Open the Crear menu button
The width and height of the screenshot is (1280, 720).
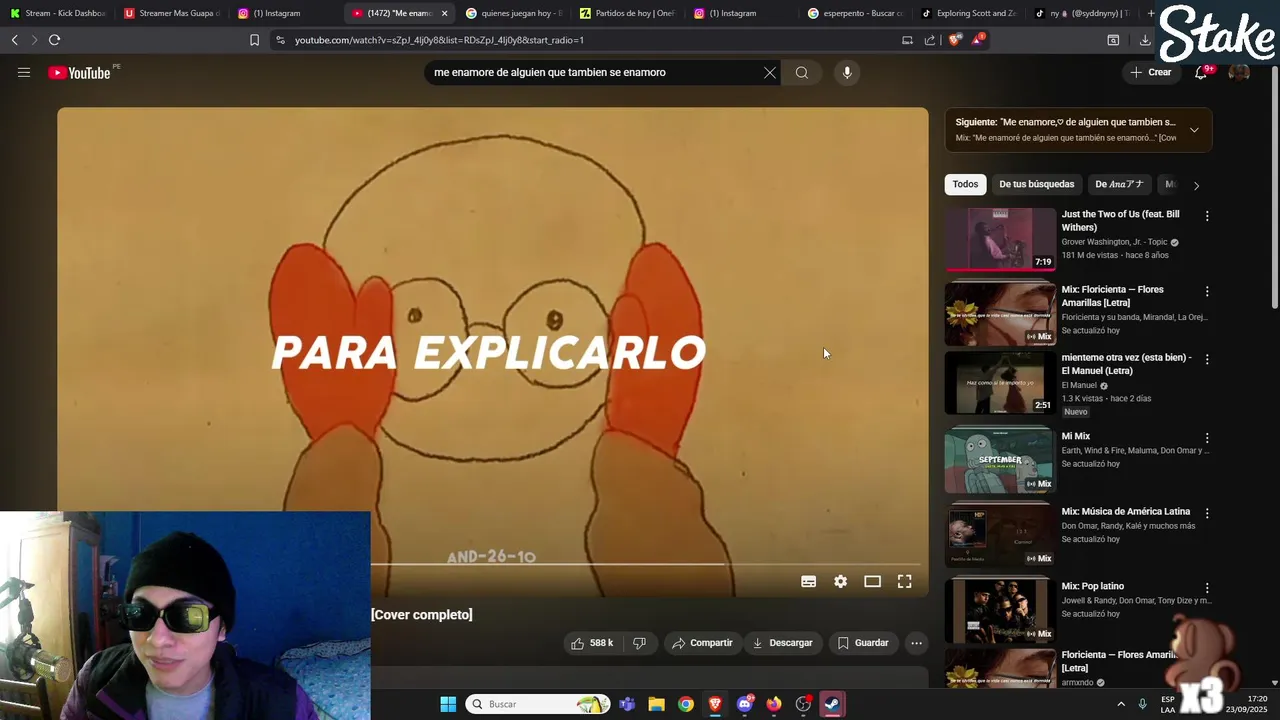(1151, 72)
